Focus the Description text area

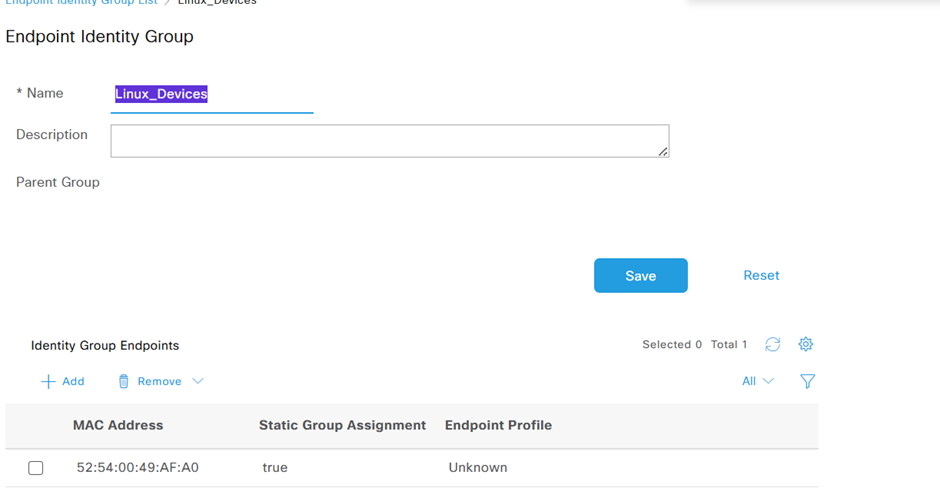point(389,141)
